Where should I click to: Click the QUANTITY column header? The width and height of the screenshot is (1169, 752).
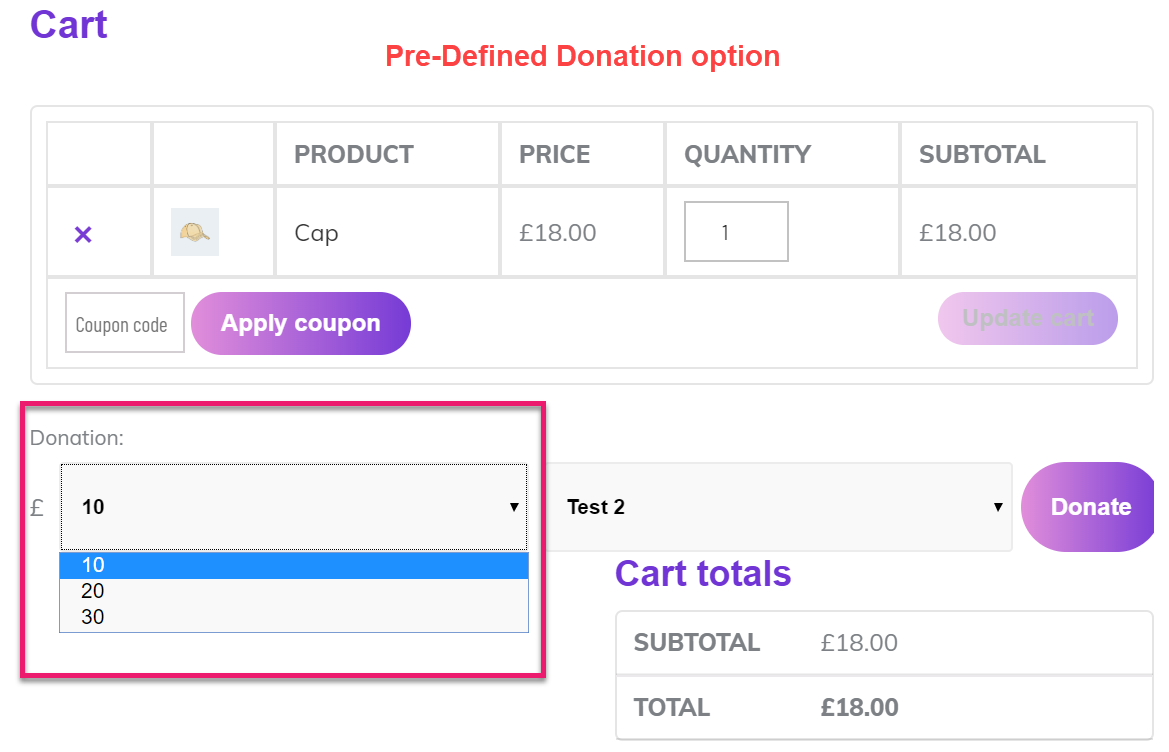[x=747, y=155]
